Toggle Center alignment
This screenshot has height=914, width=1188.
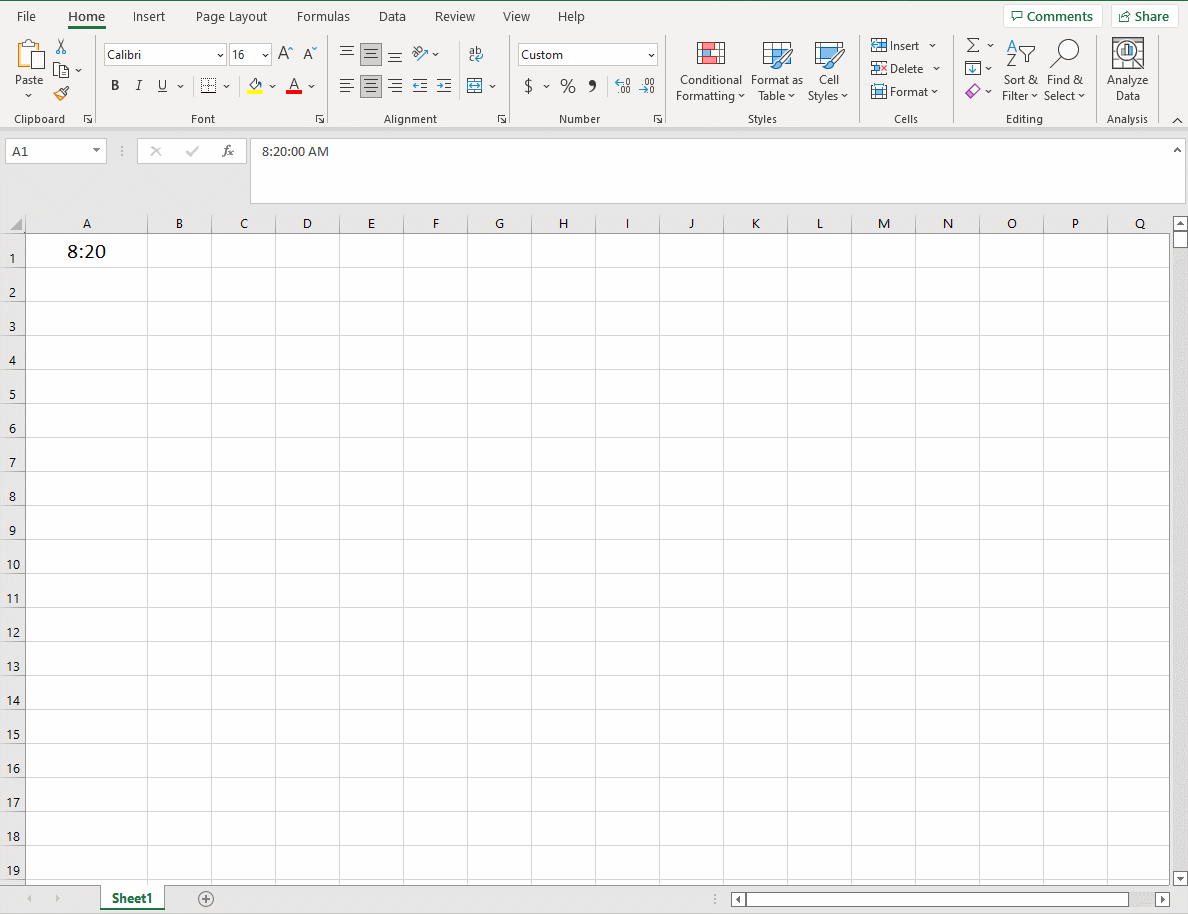pos(370,86)
